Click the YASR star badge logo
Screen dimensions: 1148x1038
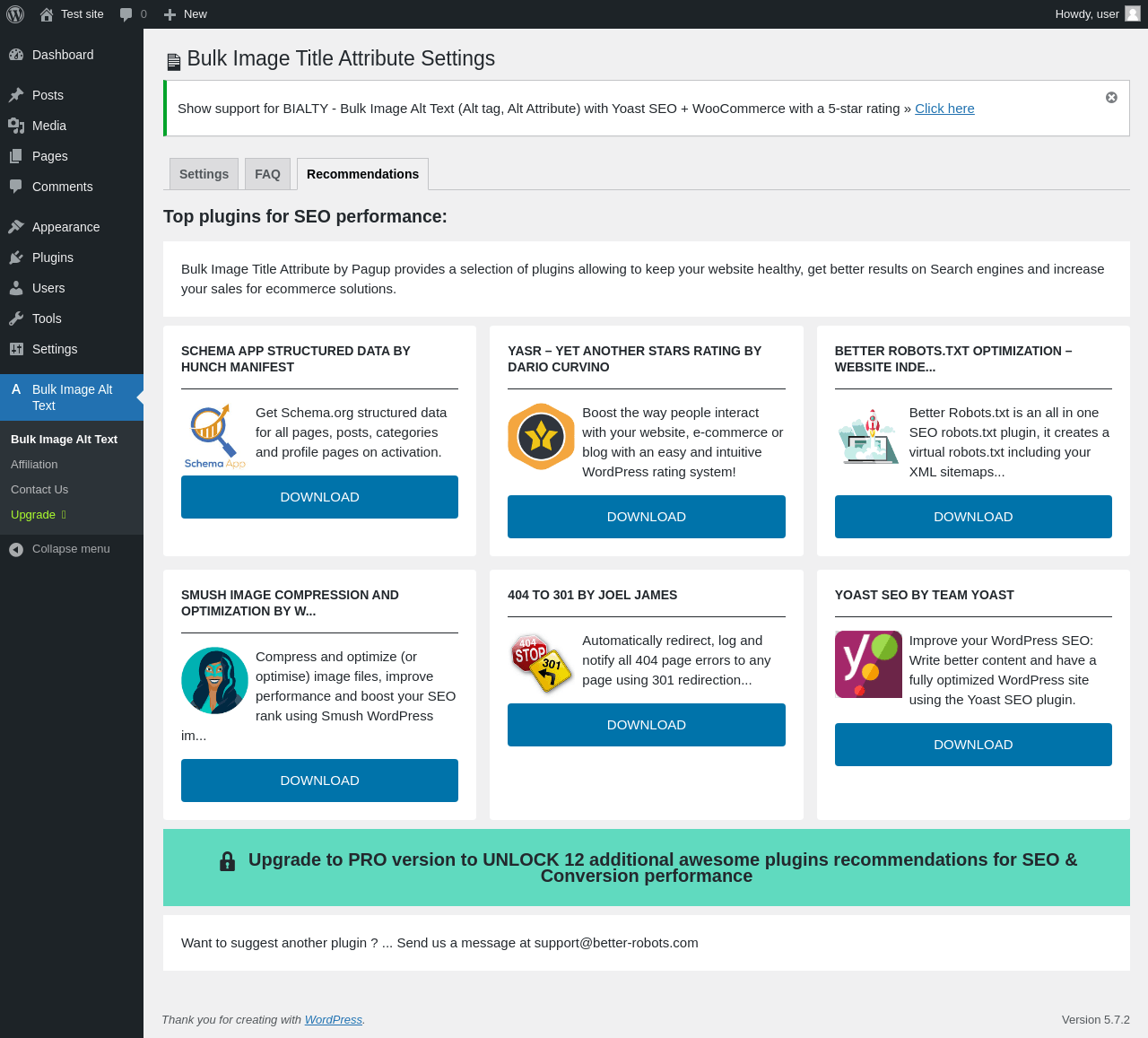541,437
